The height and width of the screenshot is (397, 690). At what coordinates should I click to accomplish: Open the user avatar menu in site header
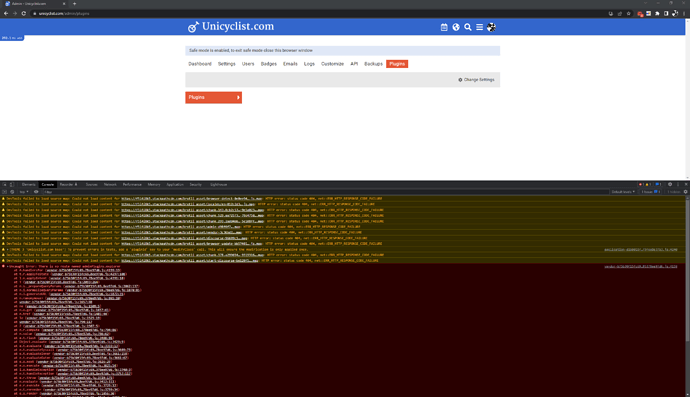(x=491, y=27)
